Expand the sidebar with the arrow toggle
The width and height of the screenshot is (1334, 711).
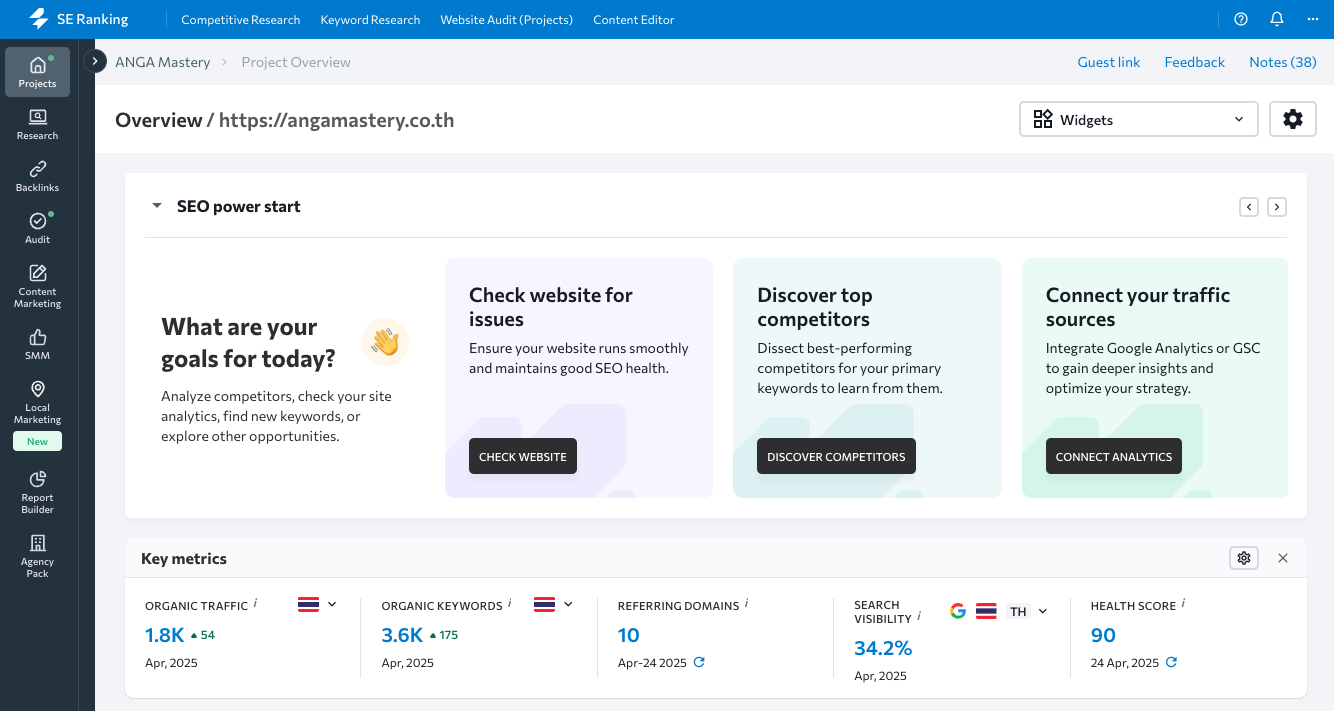(95, 61)
